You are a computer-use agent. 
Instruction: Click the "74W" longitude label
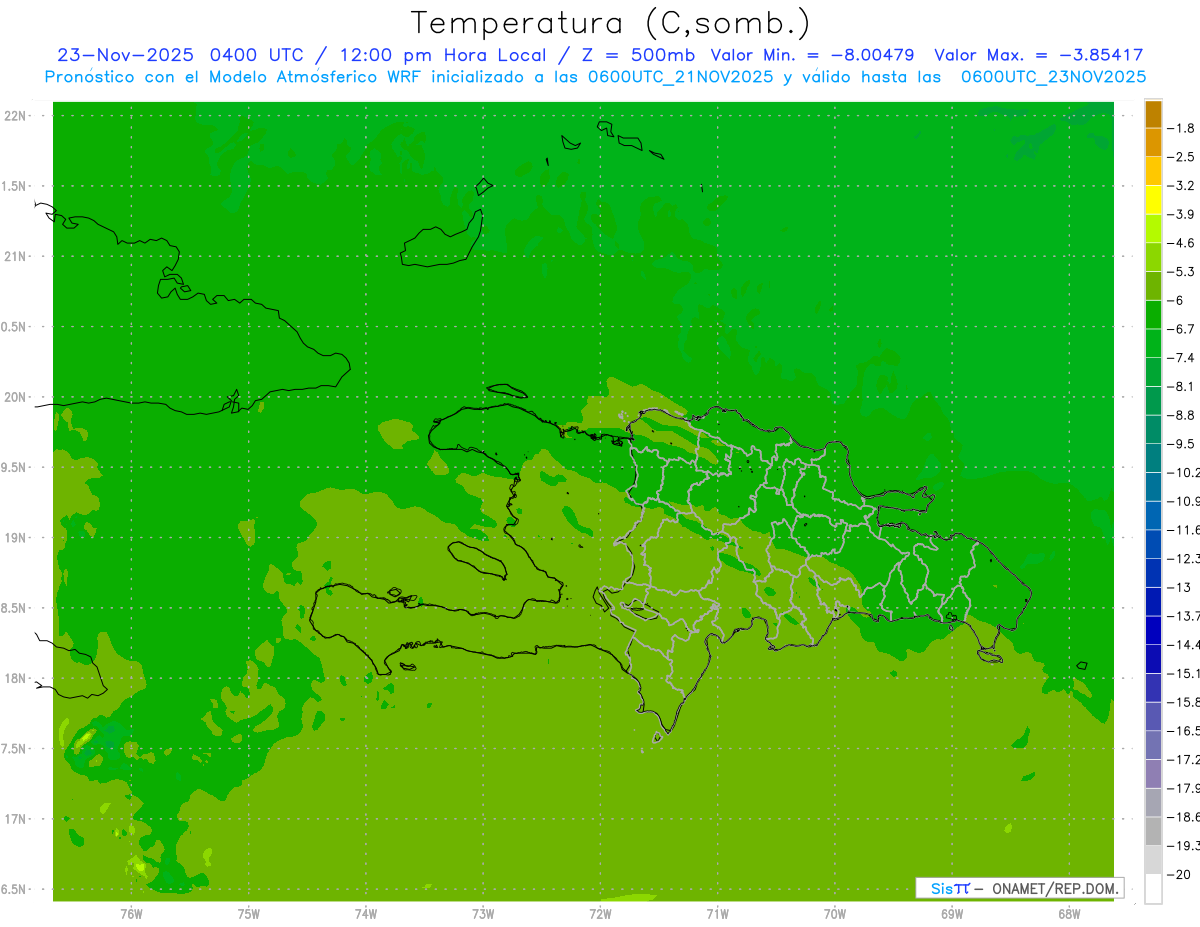[365, 914]
